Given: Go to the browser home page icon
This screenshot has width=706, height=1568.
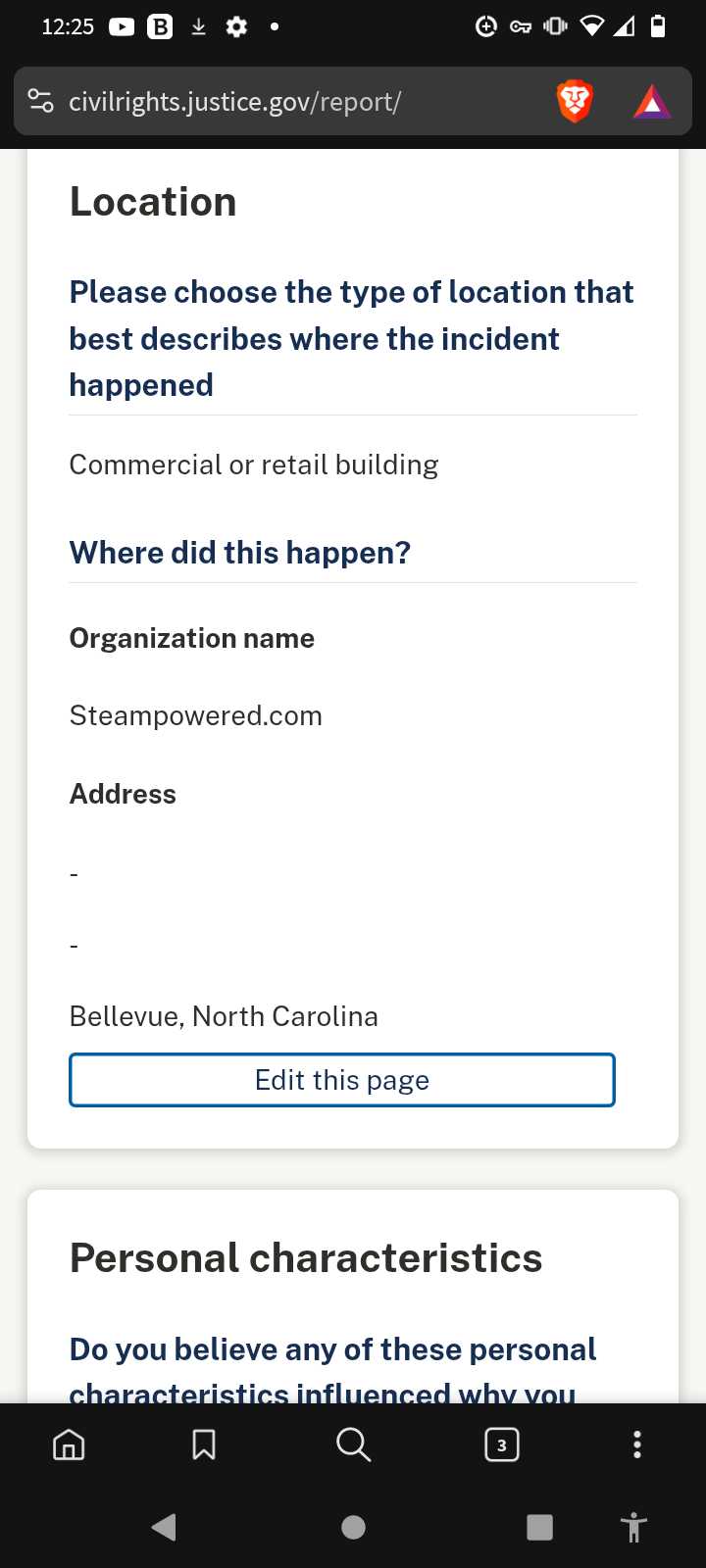Looking at the screenshot, I should (x=69, y=1445).
